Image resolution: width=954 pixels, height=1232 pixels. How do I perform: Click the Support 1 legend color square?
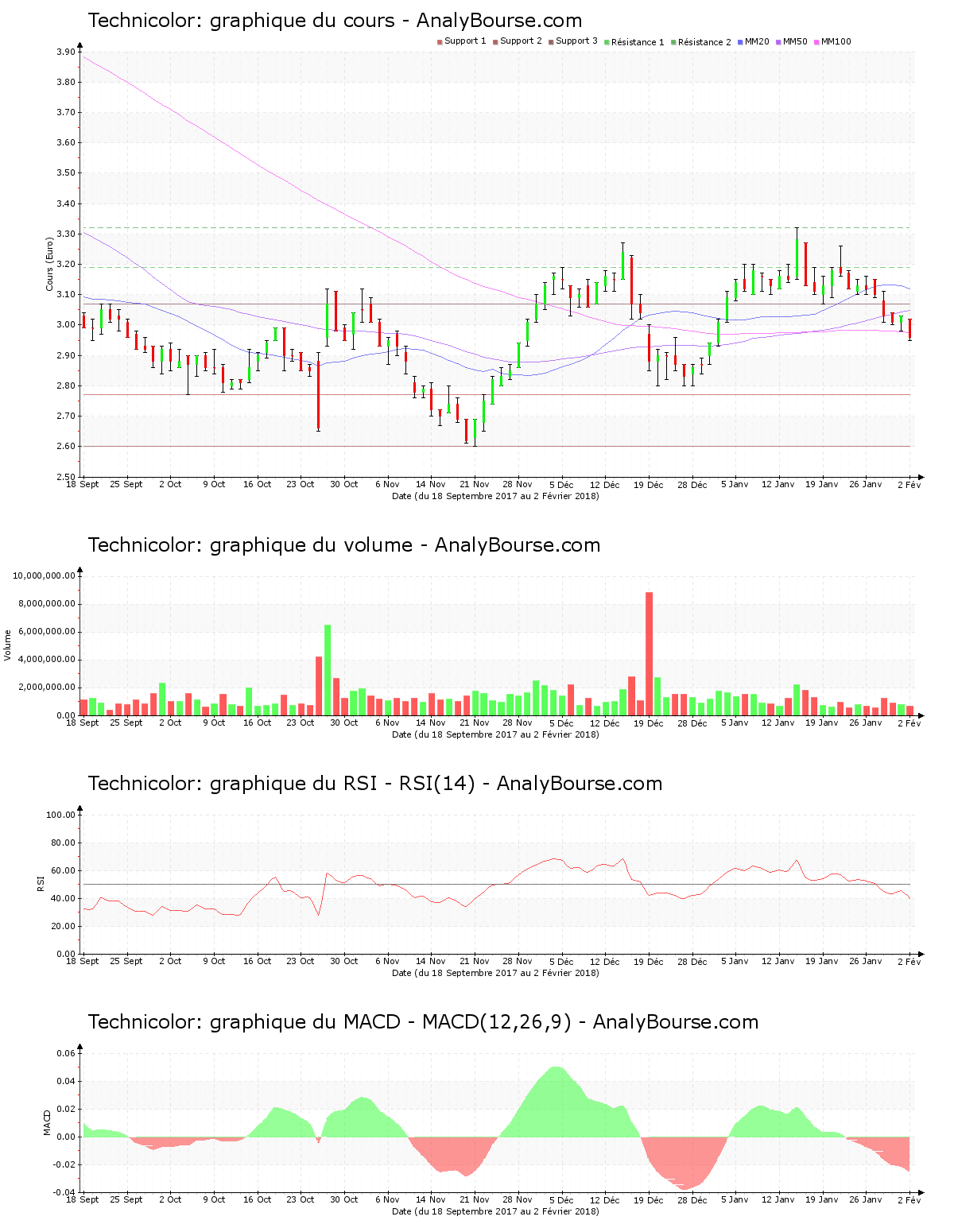click(x=440, y=41)
